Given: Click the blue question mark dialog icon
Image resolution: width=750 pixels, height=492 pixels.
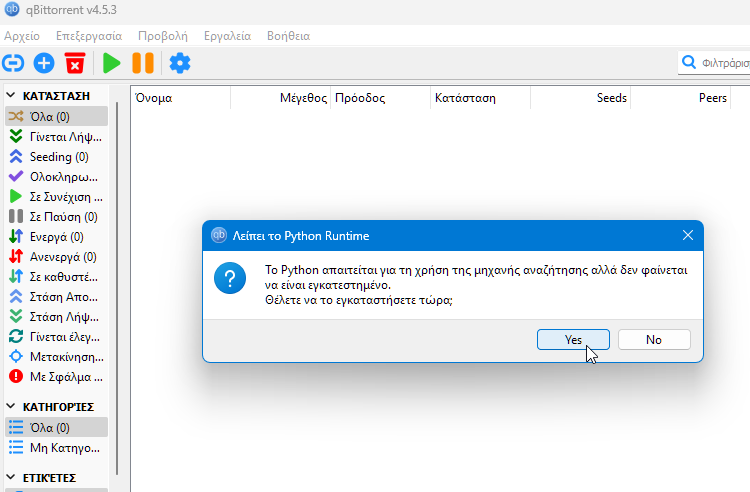Looking at the screenshot, I should click(230, 278).
